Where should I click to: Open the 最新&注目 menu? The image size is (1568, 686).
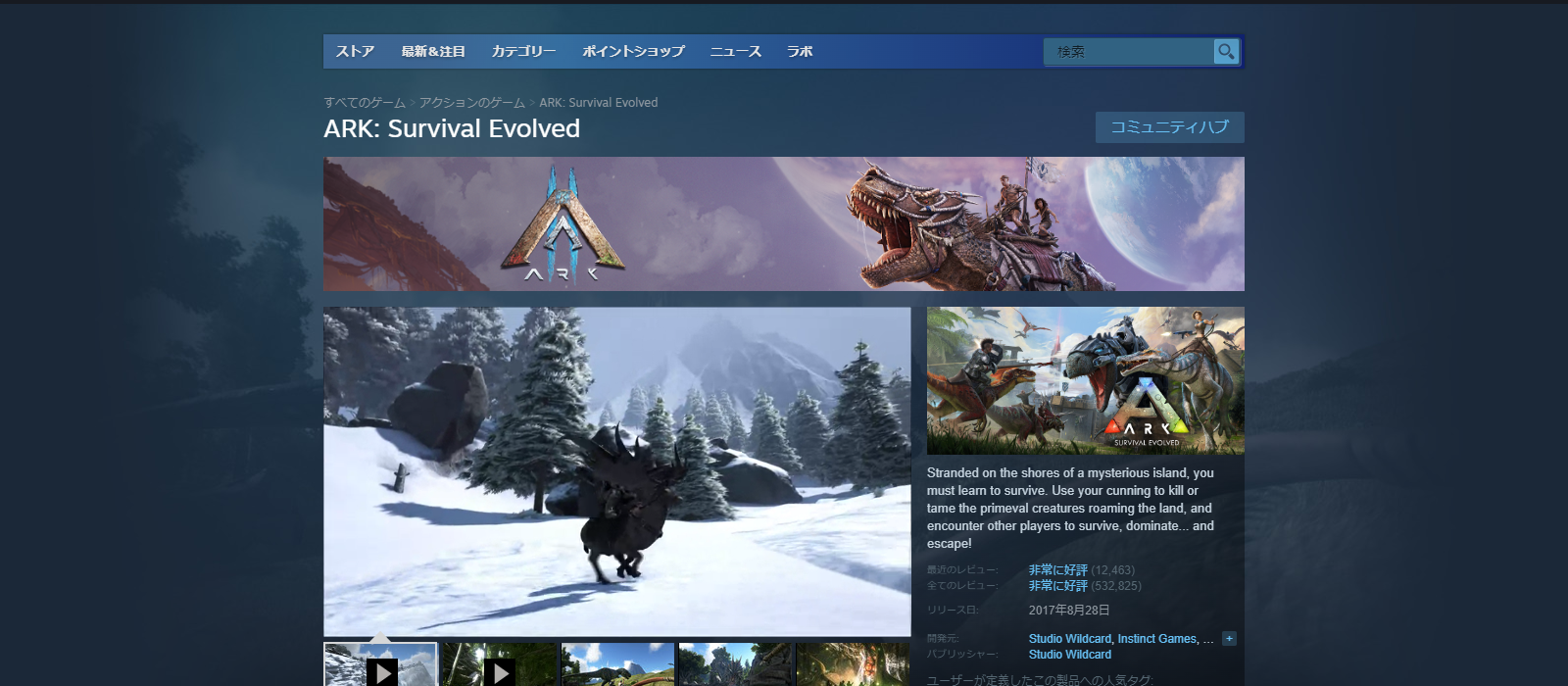(432, 52)
